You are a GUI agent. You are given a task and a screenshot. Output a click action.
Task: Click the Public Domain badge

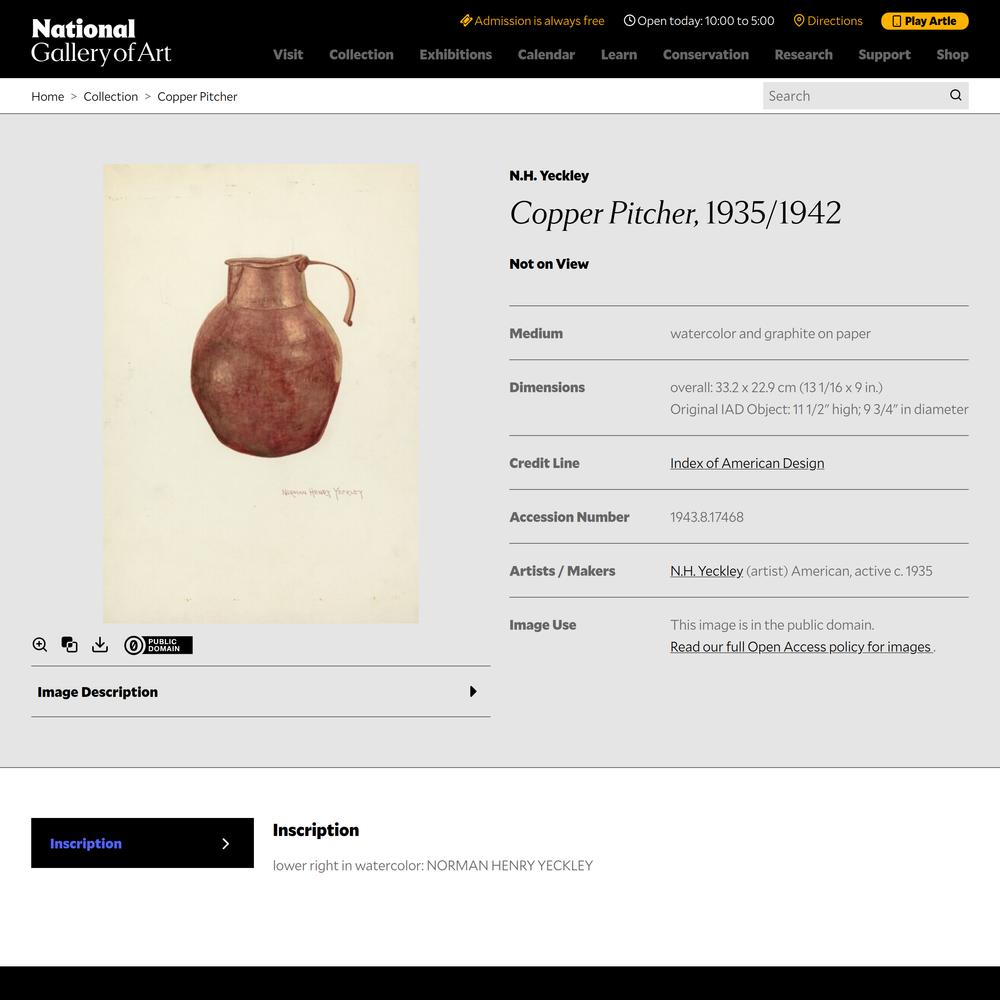tap(158, 645)
